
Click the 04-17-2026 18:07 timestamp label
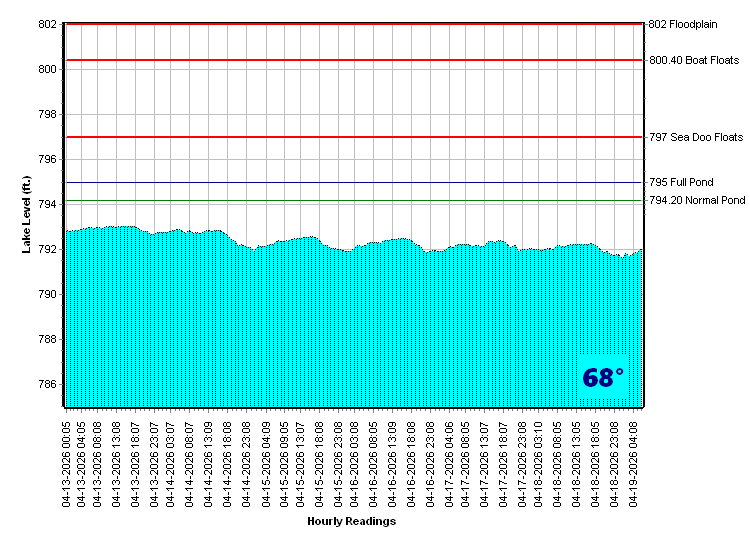505,461
